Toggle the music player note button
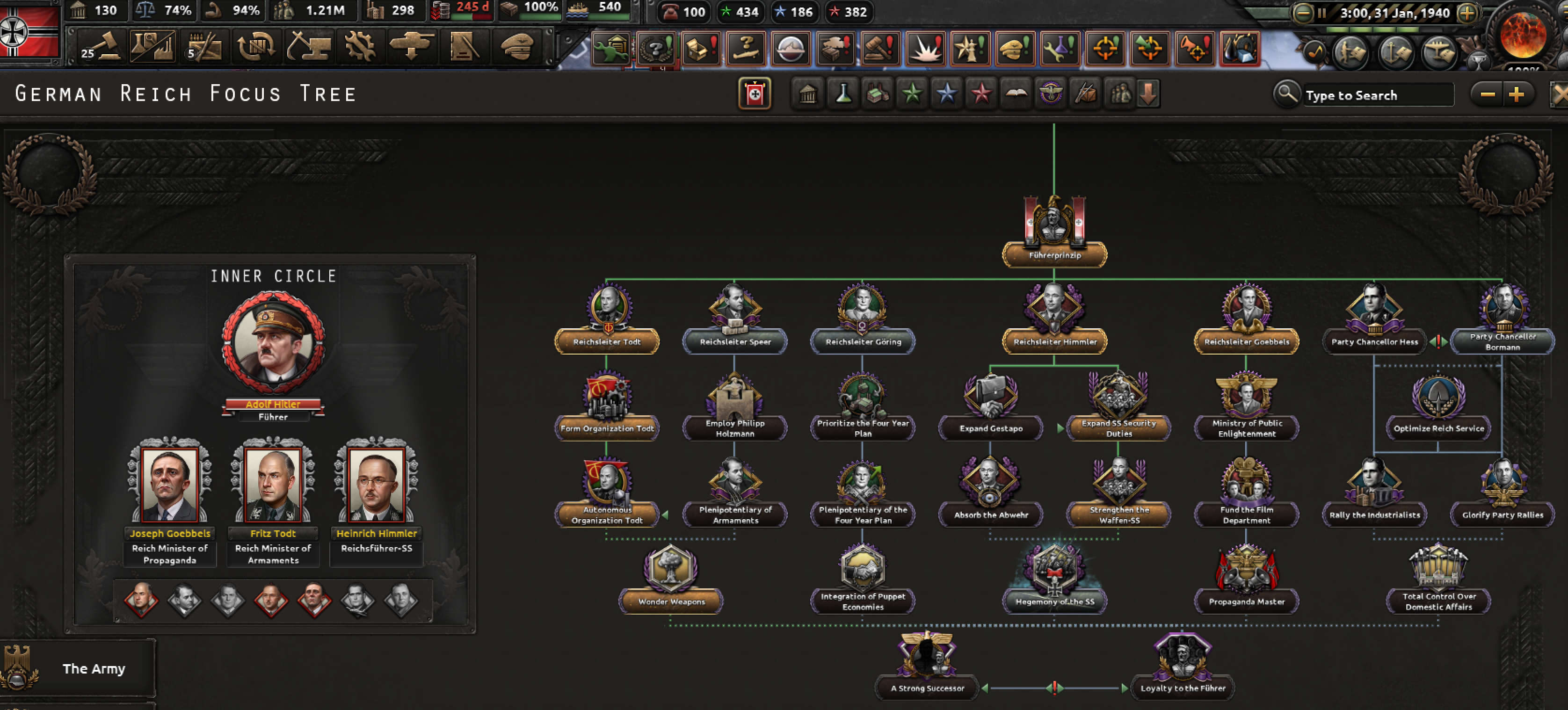The width and height of the screenshot is (1568, 710). click(x=1315, y=52)
